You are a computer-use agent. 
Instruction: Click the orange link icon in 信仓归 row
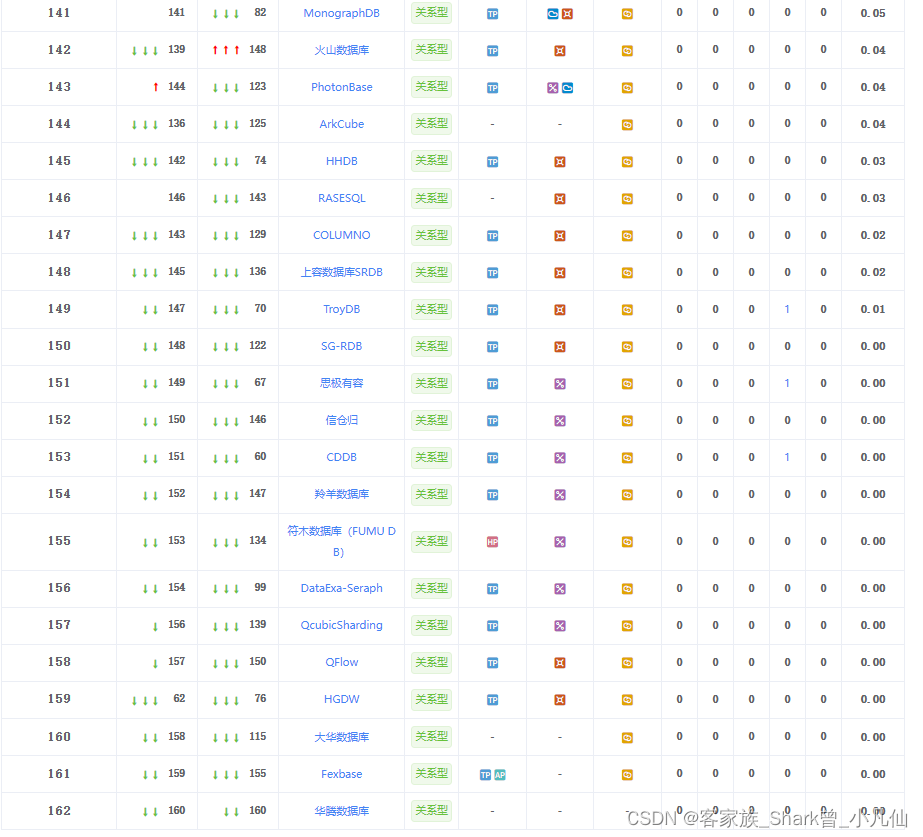(x=627, y=421)
